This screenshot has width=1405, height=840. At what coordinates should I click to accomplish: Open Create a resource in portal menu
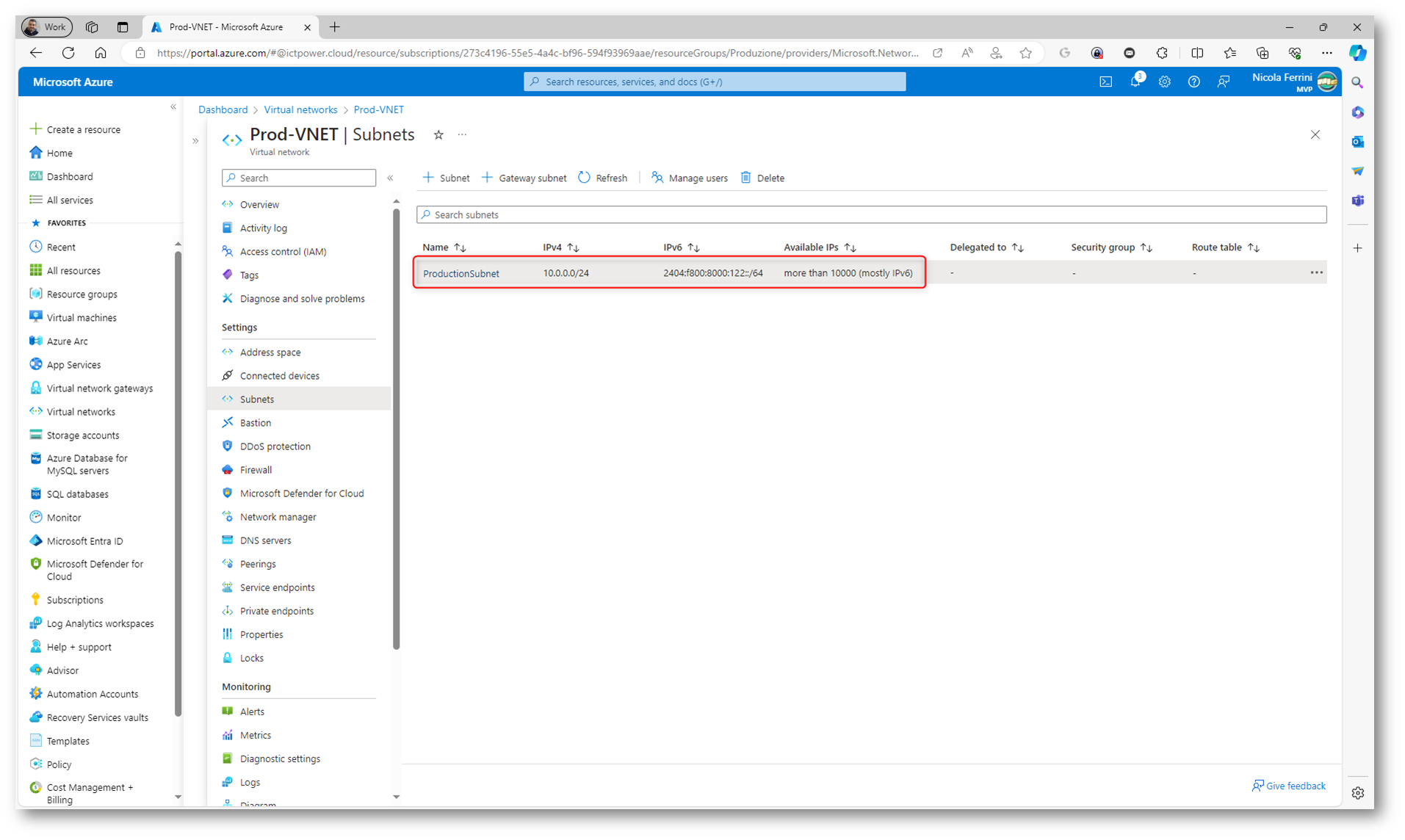(x=83, y=129)
